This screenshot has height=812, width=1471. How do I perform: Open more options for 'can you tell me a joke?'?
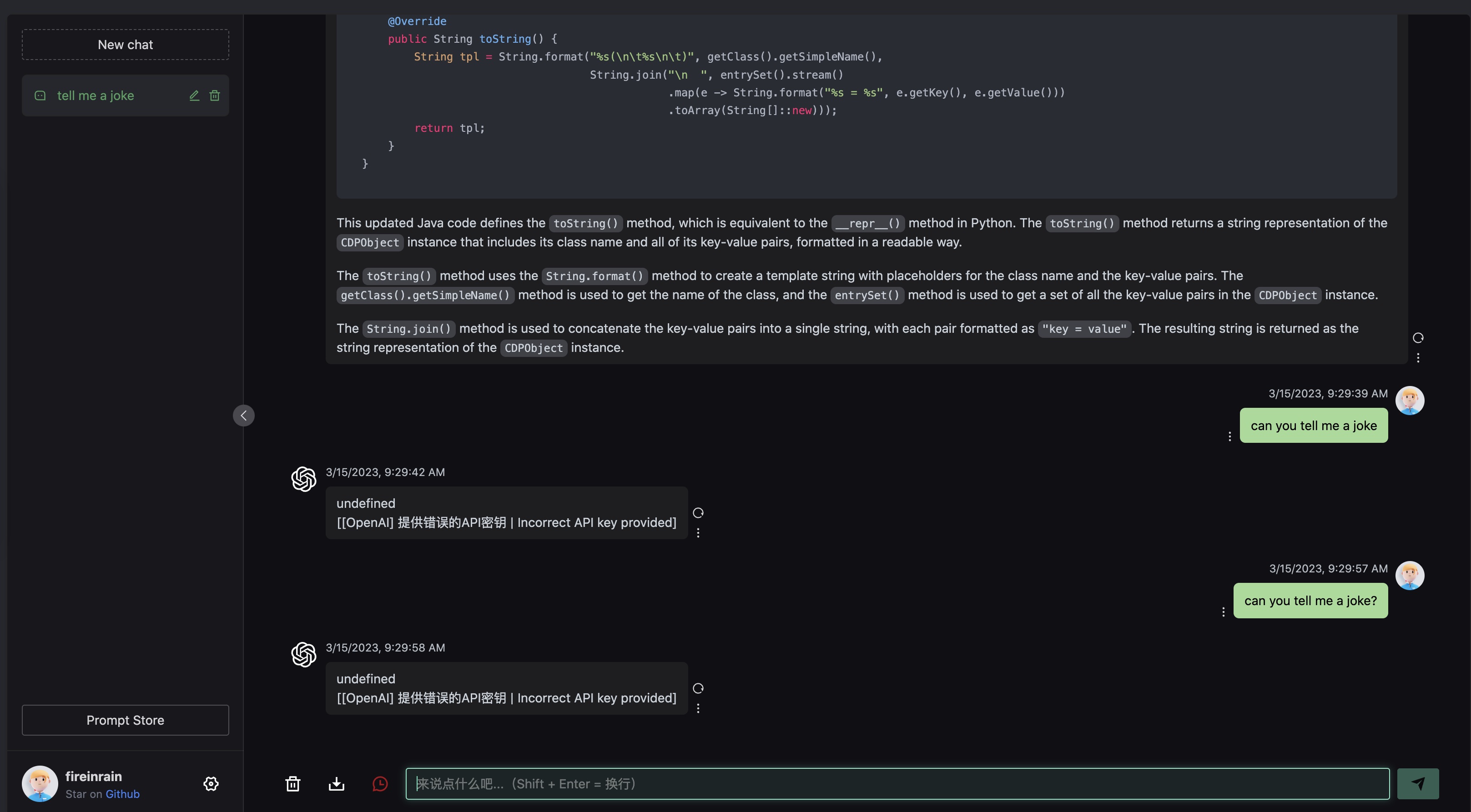point(1223,612)
